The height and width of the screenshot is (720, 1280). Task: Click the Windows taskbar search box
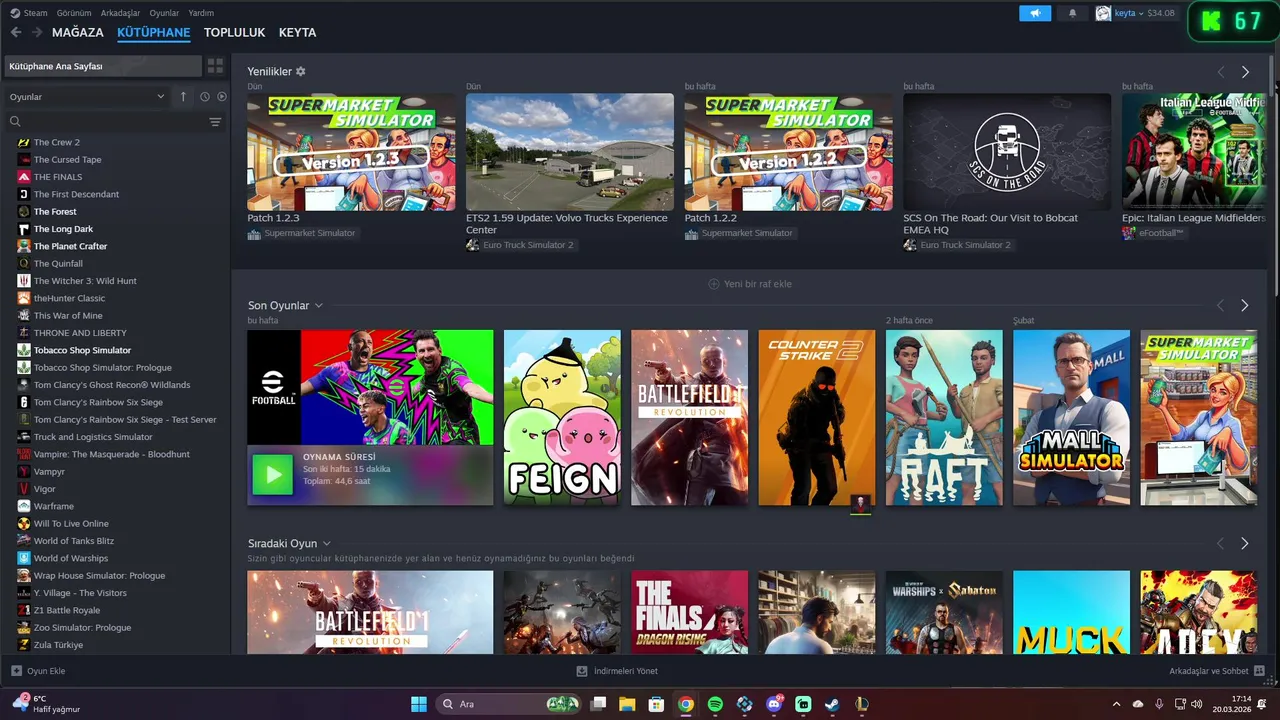pos(510,704)
